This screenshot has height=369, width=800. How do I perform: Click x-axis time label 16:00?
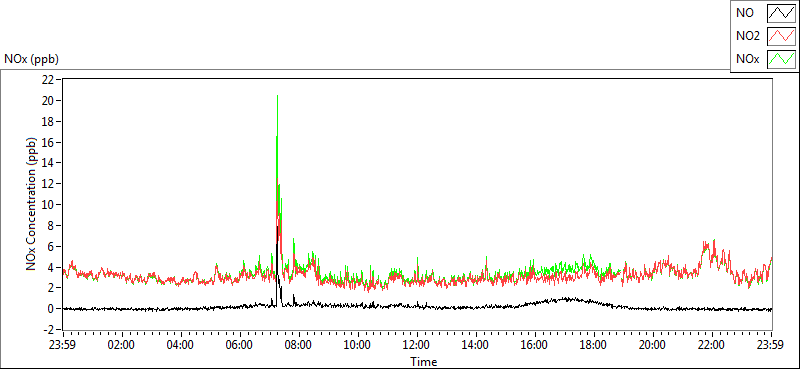coord(535,344)
